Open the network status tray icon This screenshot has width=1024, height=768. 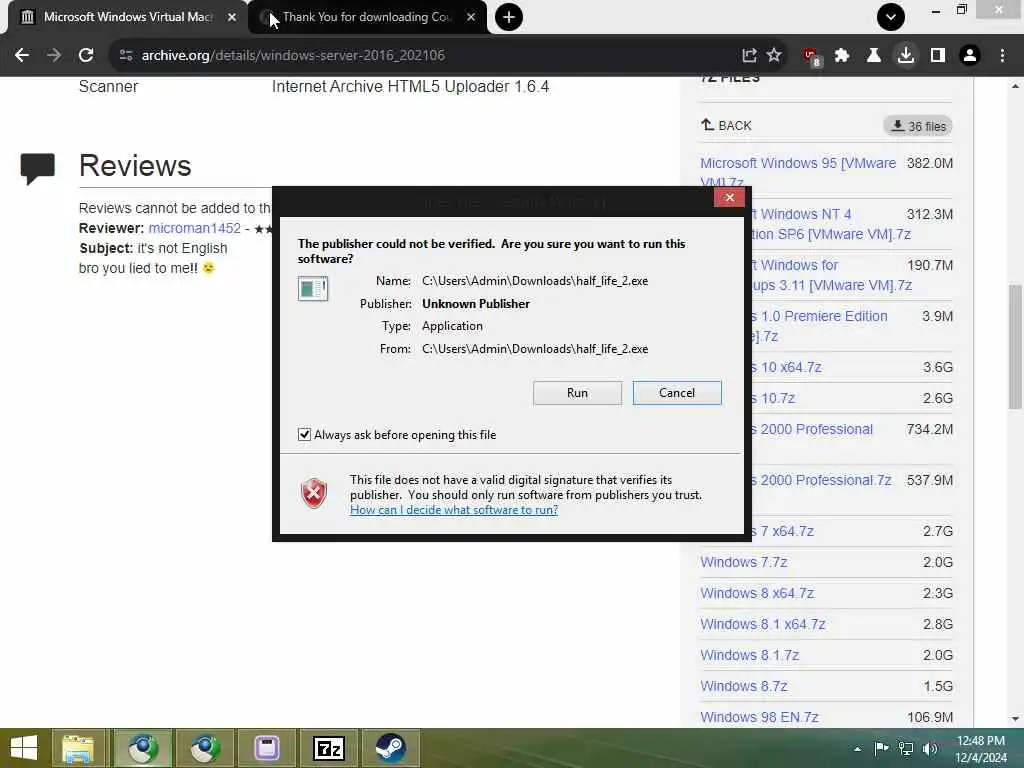[x=906, y=748]
